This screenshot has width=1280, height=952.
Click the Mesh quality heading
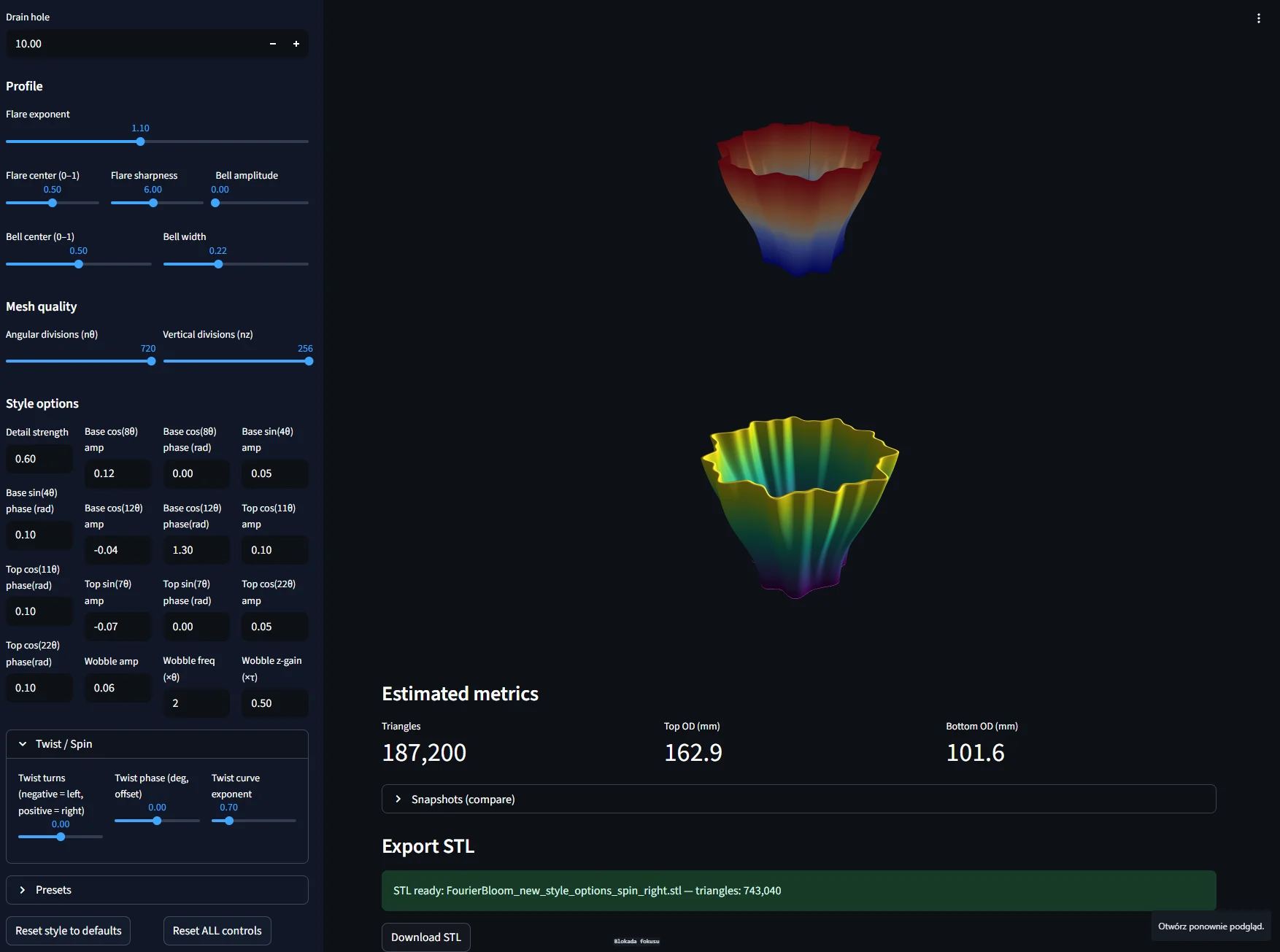42,306
